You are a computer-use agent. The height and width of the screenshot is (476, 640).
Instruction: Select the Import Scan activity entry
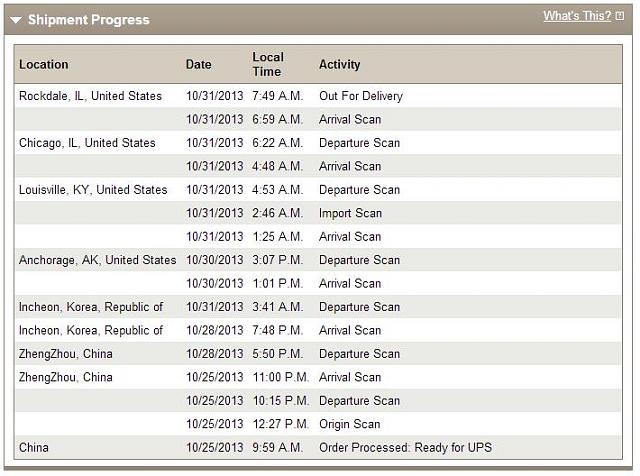350,213
